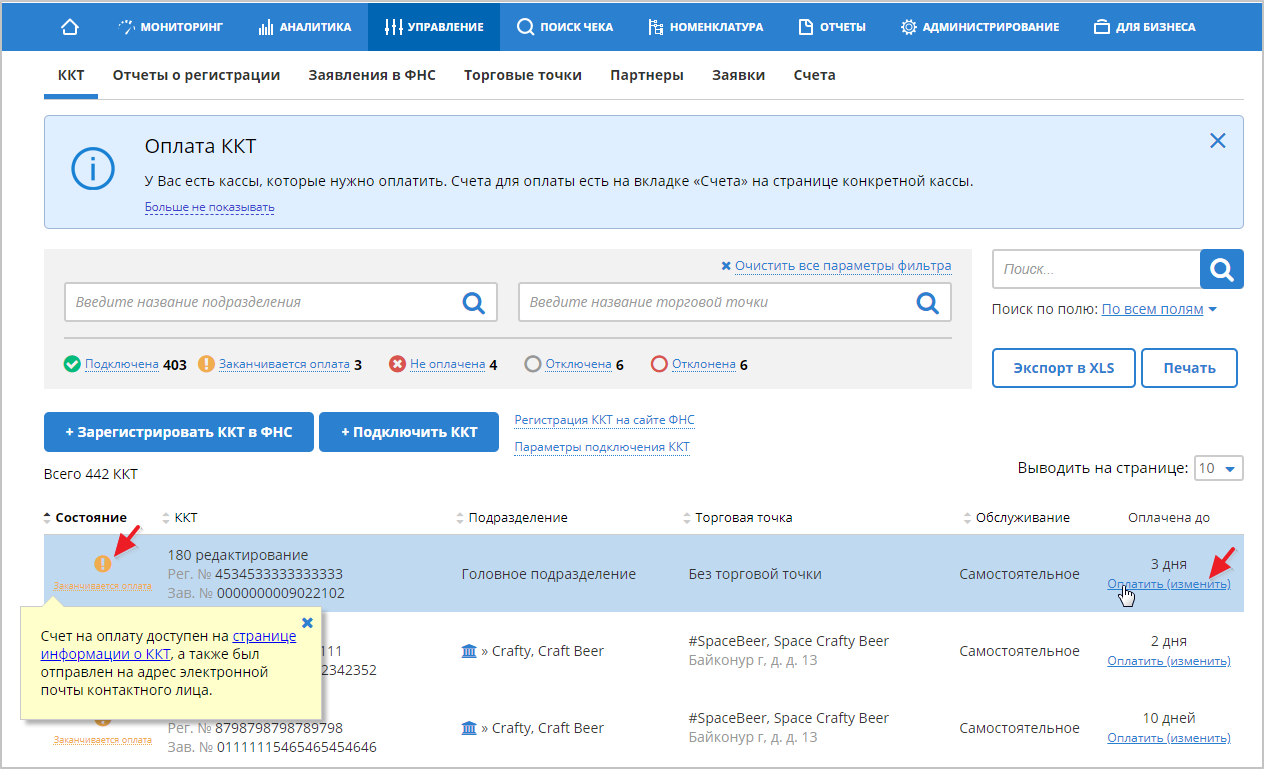Filter by Подключена status

click(121, 365)
